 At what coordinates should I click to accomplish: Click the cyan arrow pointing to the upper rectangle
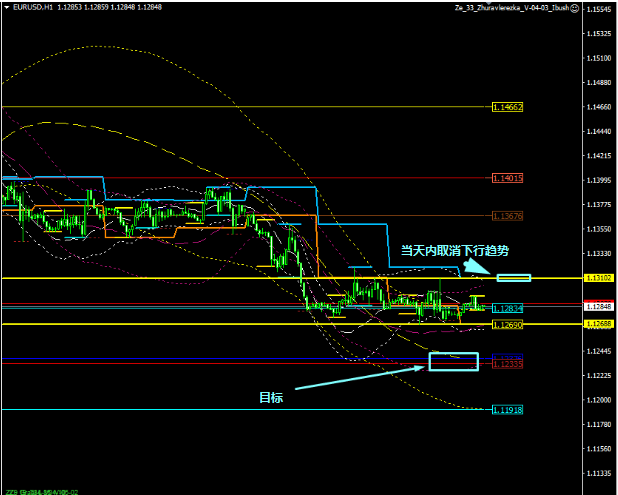[476, 268]
